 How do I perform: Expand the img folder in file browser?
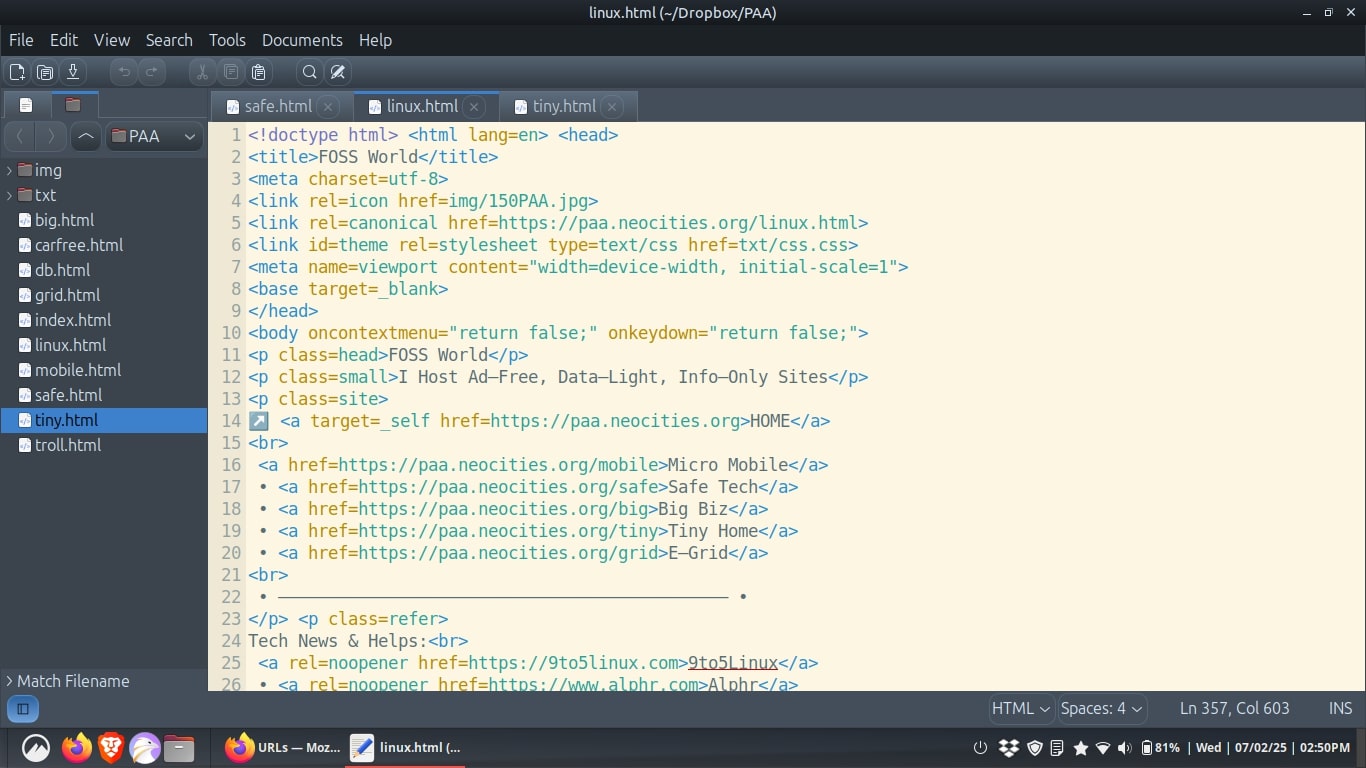tap(10, 170)
